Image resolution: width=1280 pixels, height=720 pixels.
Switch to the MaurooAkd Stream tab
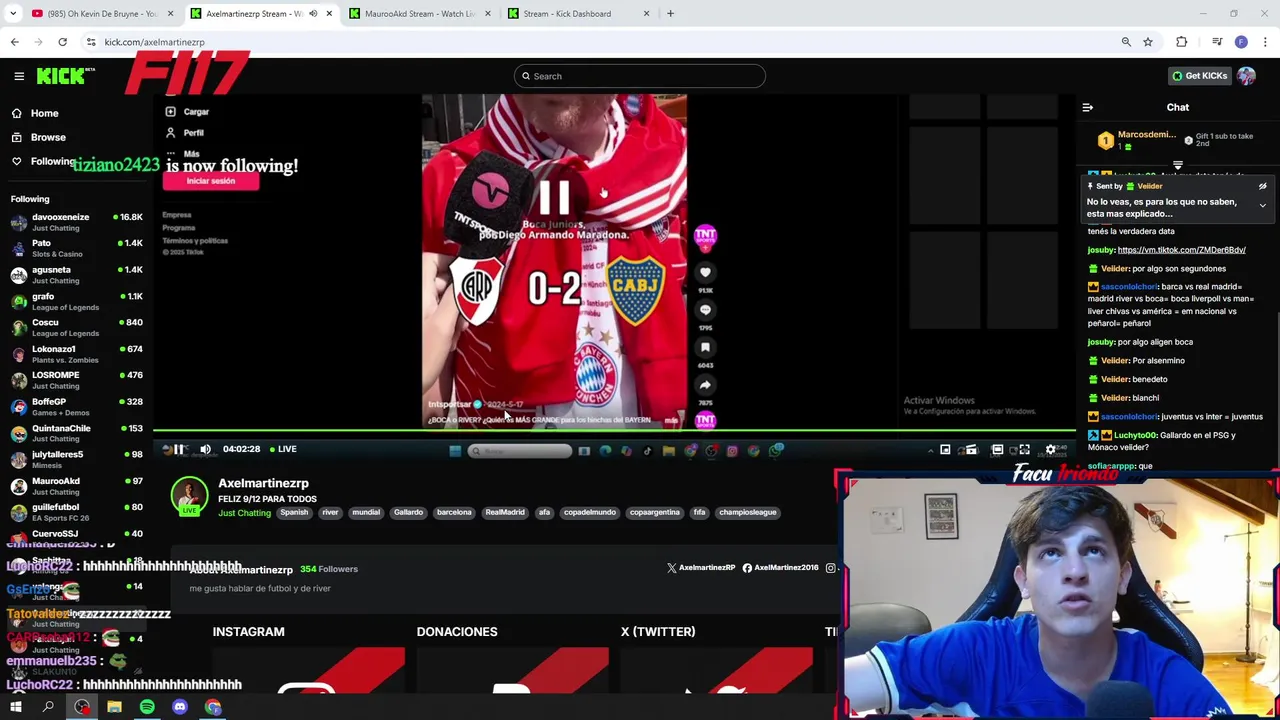tap(420, 14)
